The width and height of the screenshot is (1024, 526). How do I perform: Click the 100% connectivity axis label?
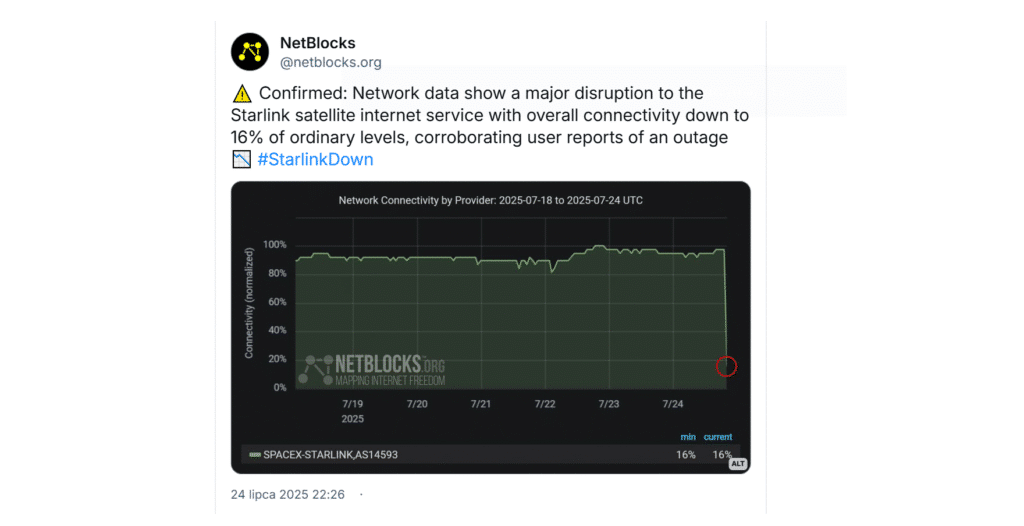coord(274,245)
